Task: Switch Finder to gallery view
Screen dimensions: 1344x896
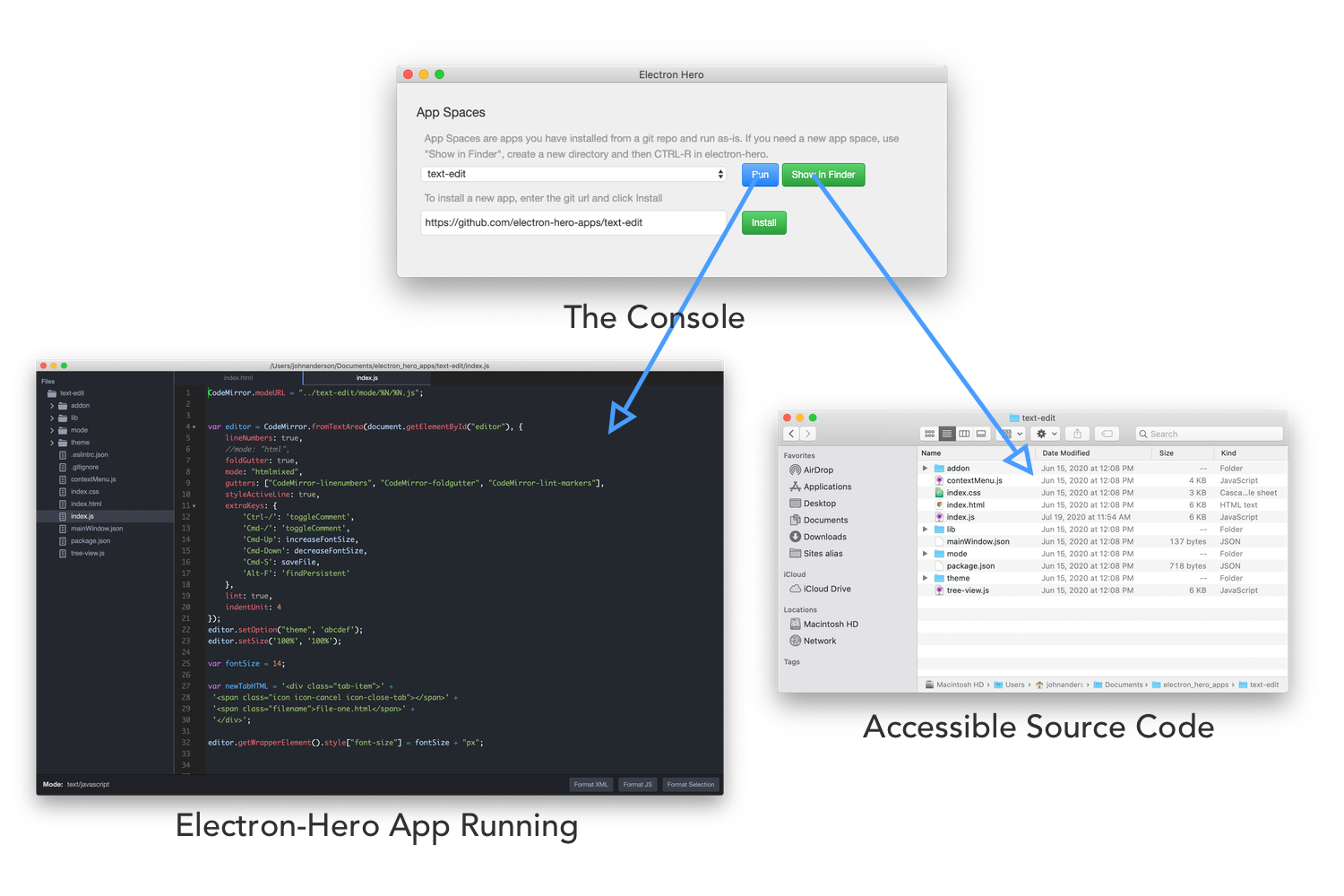Action: [x=981, y=434]
